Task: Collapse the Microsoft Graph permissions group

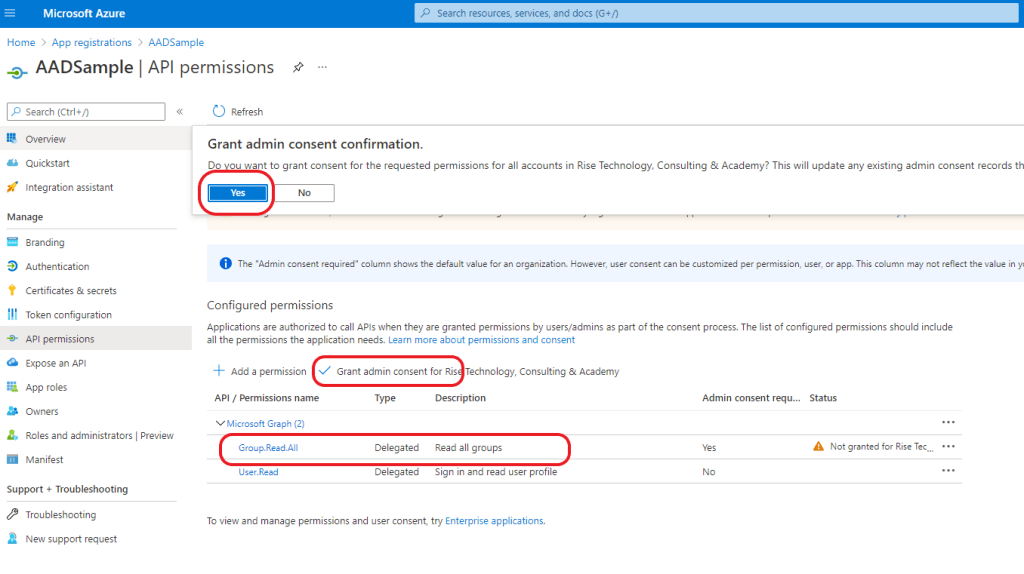Action: (x=221, y=423)
